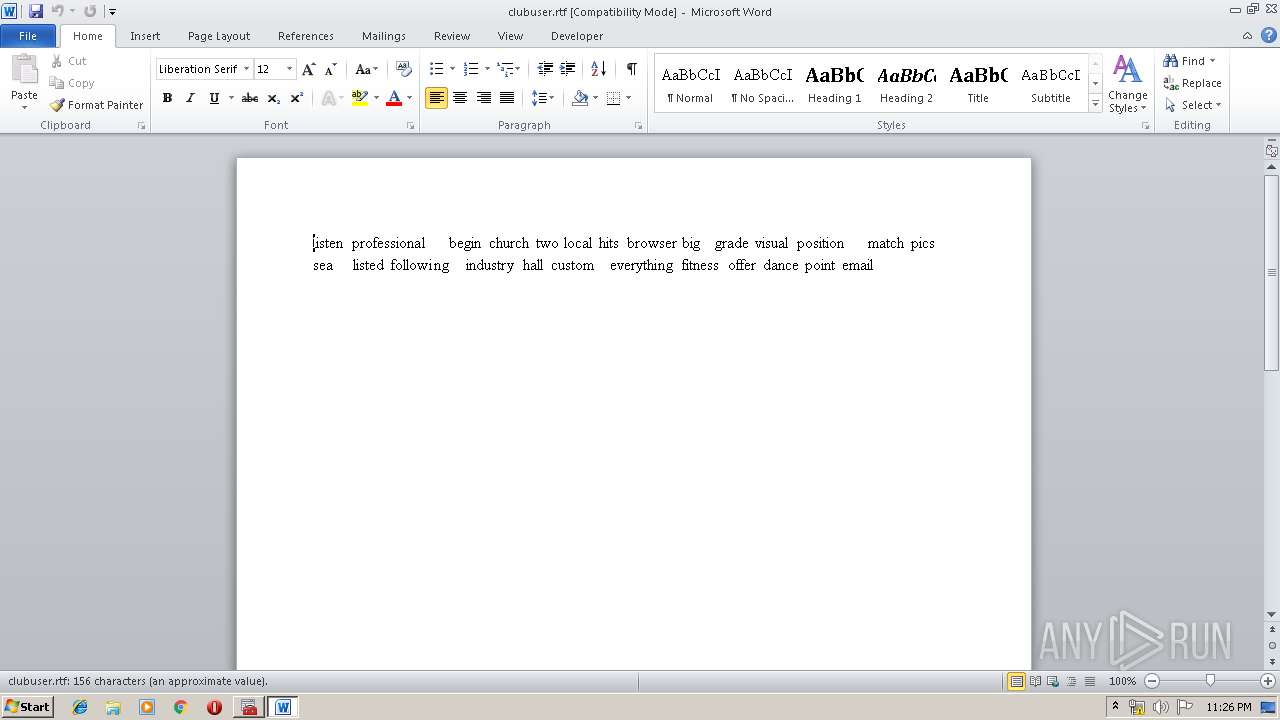This screenshot has width=1280, height=720.
Task: Switch to the Developer tab
Action: pos(577,36)
